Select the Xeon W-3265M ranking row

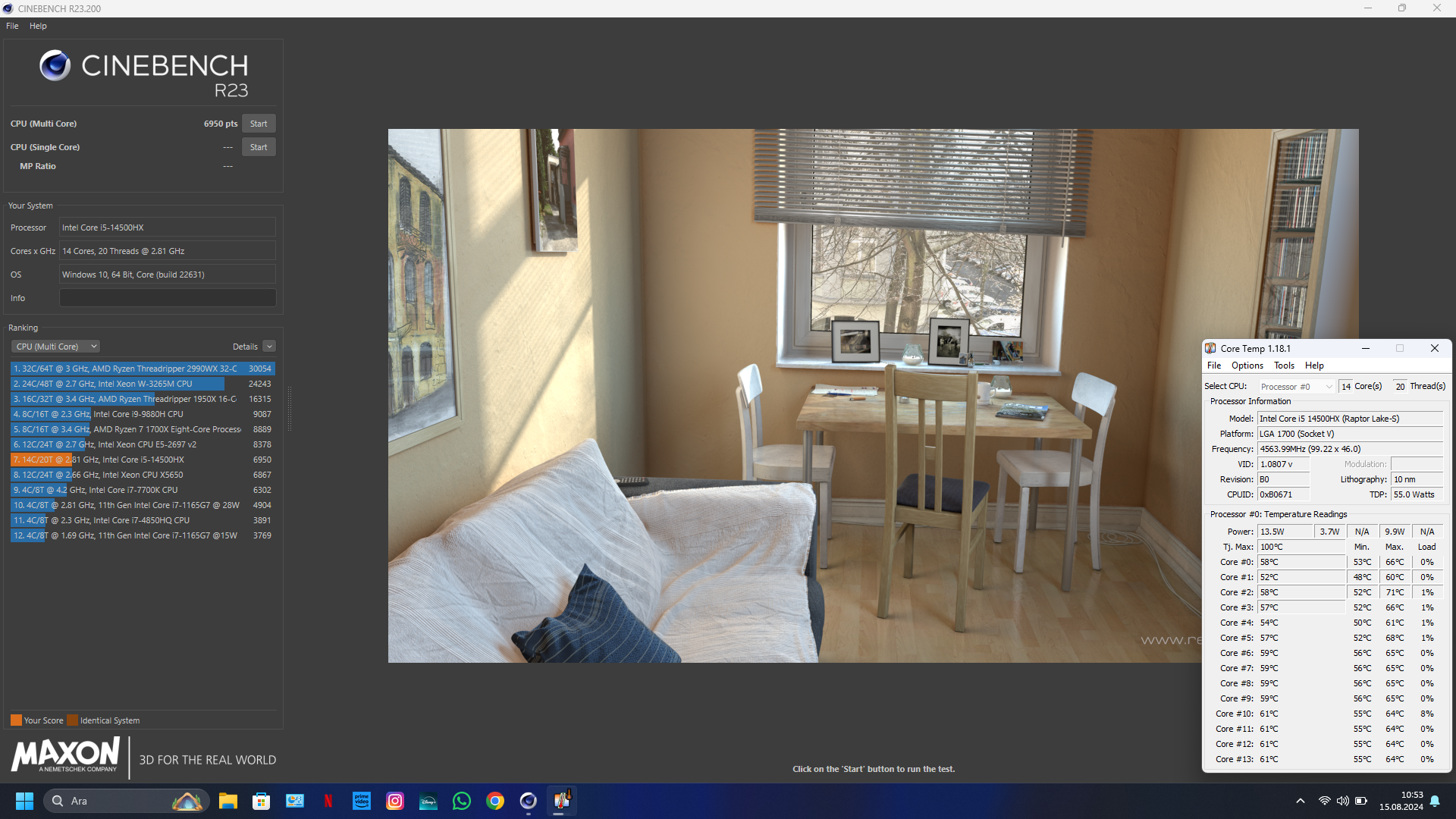coord(143,384)
